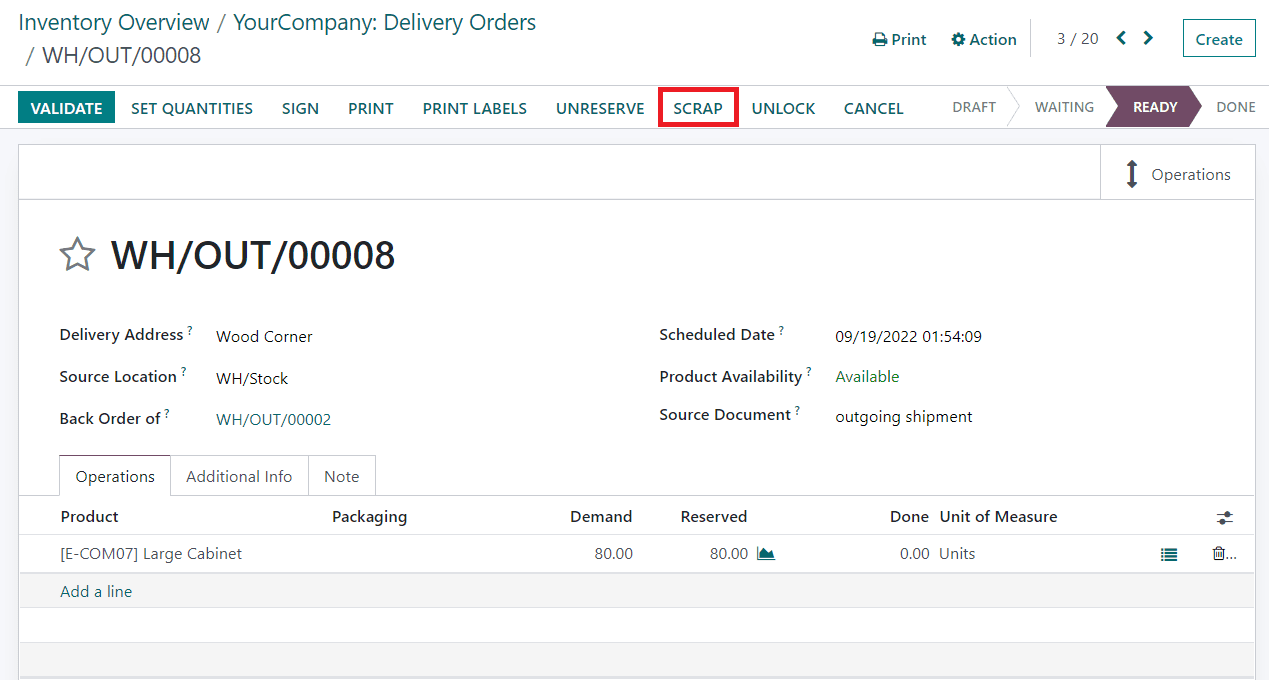Select the Done status stage
Image resolution: width=1269 pixels, height=680 pixels.
[1235, 107]
